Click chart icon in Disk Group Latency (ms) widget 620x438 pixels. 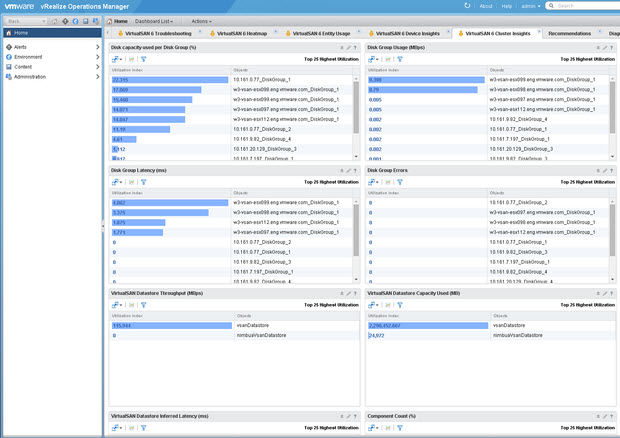click(x=131, y=182)
